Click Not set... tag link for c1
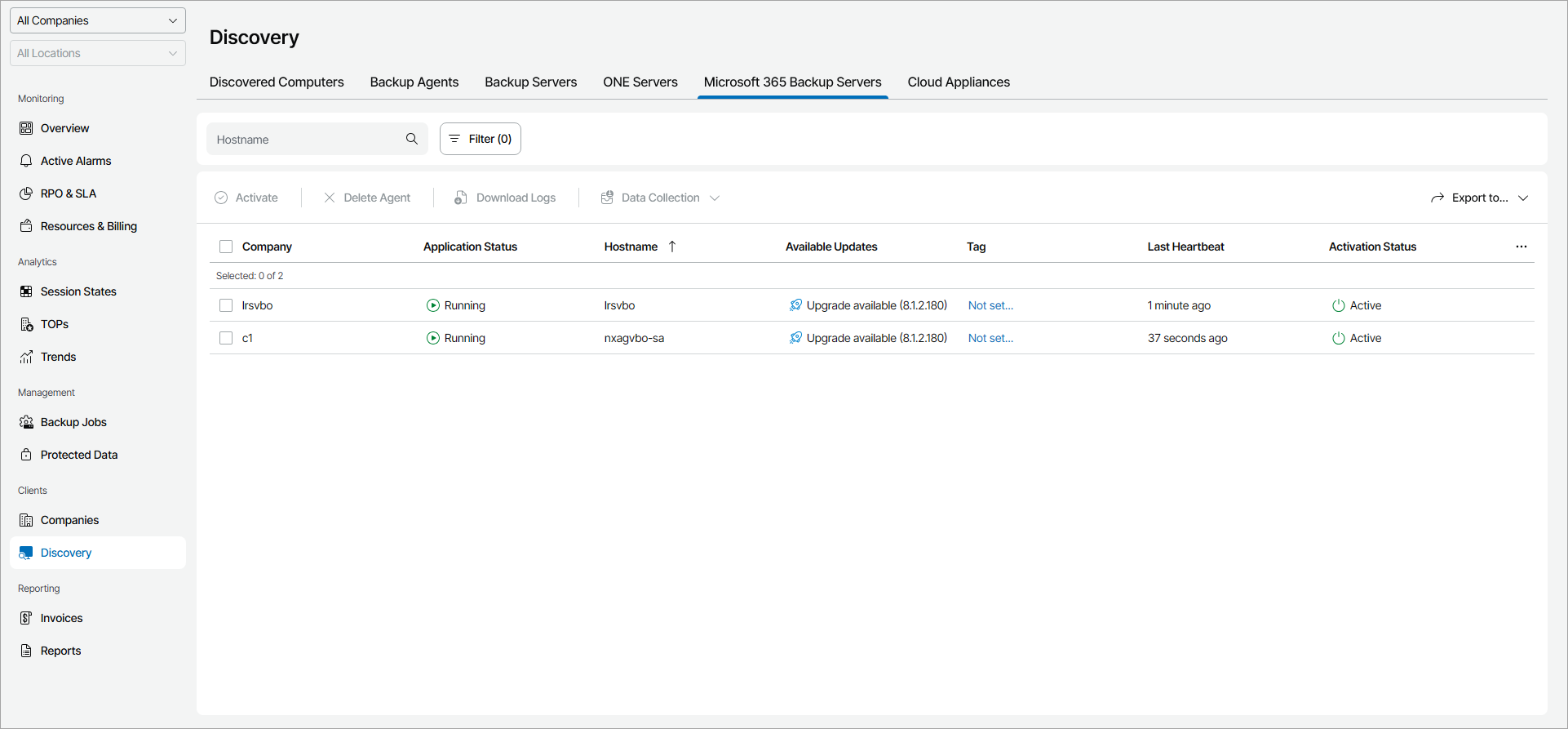 pos(990,338)
